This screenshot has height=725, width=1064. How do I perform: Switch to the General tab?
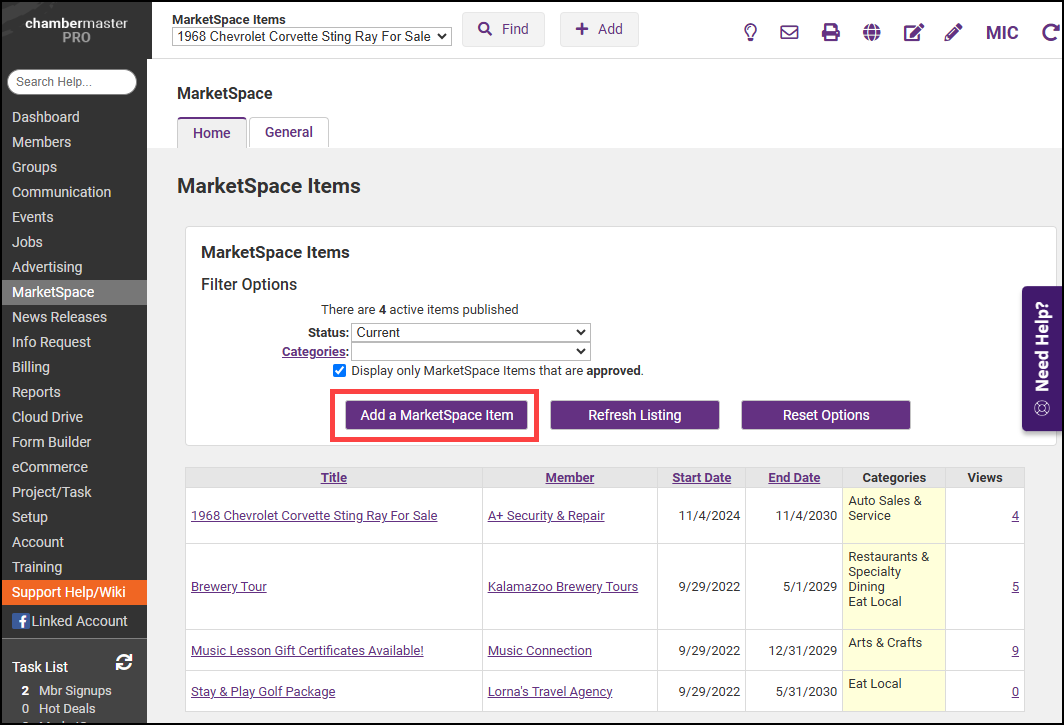[x=289, y=132]
